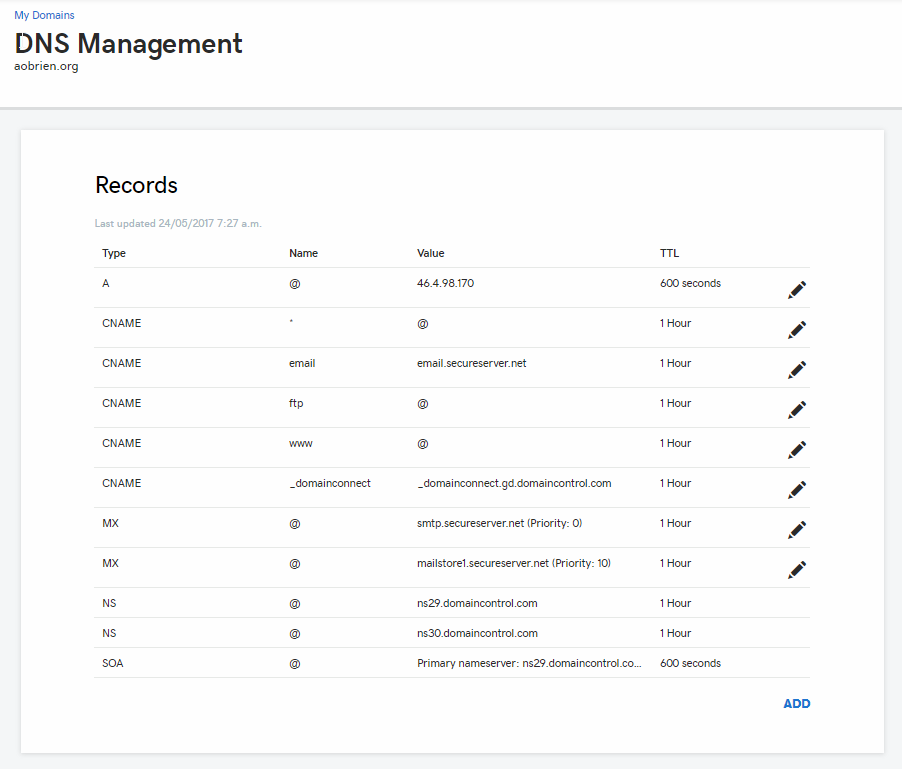902x769 pixels.
Task: Click the TTL column header
Action: coord(669,253)
